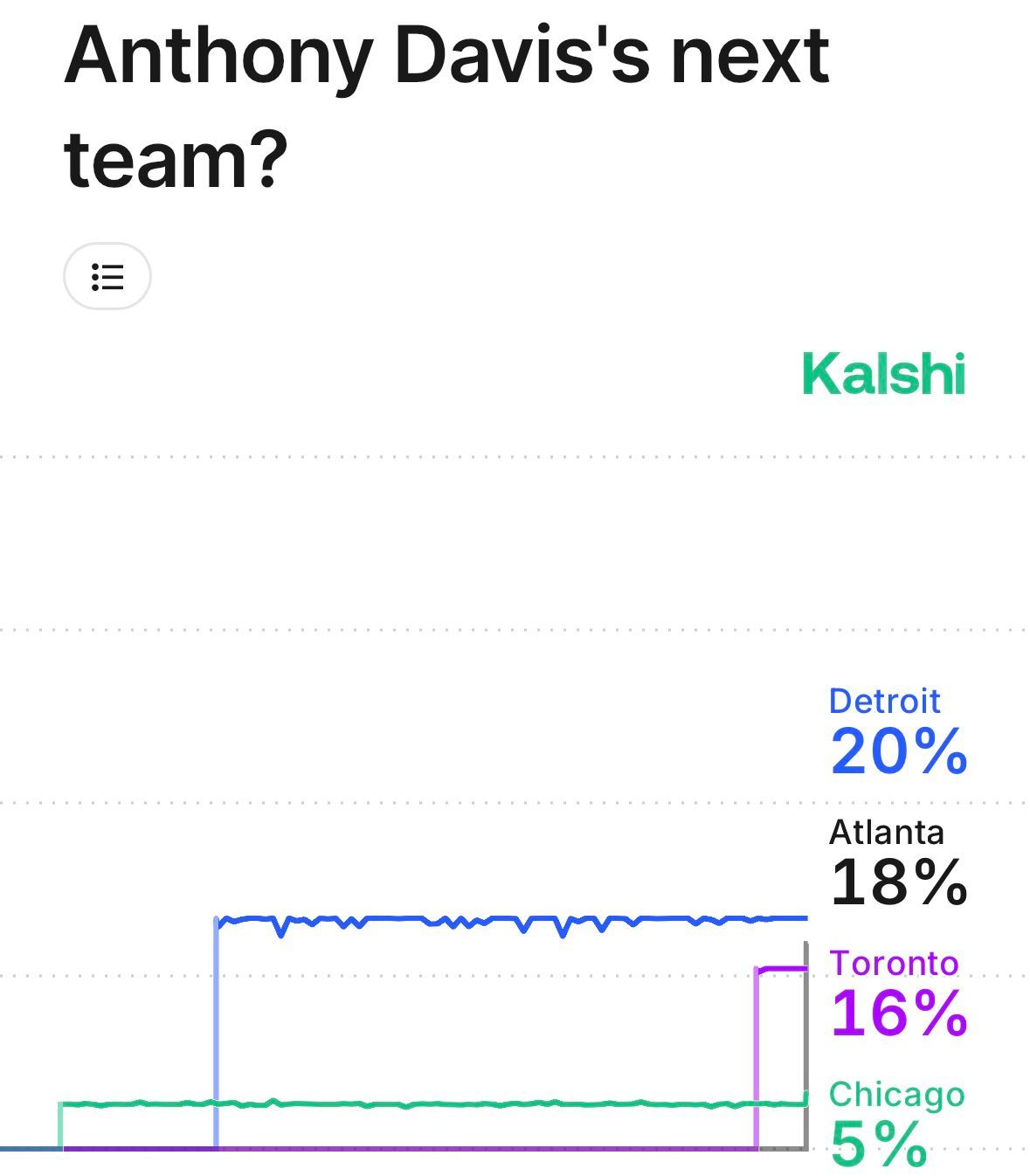
Task: Select the Atlanta label on chart
Action: point(886,832)
